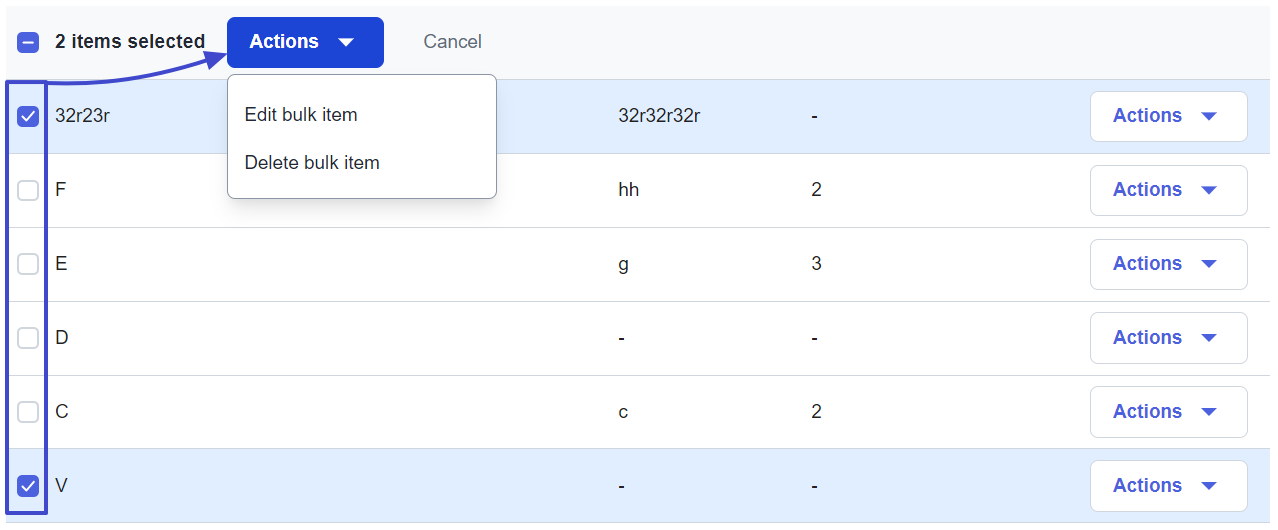
Task: Click the select-all indeterminate checkbox
Action: [x=28, y=42]
